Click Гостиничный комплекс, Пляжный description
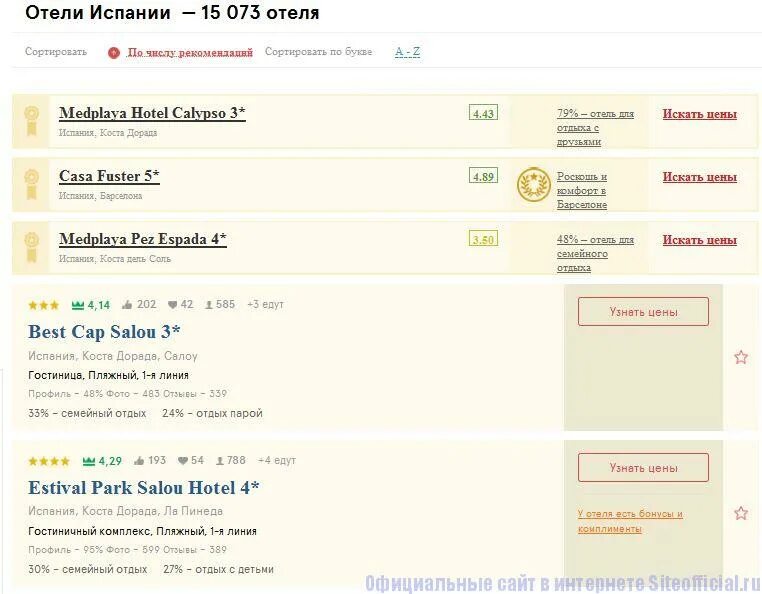 pyautogui.click(x=142, y=531)
